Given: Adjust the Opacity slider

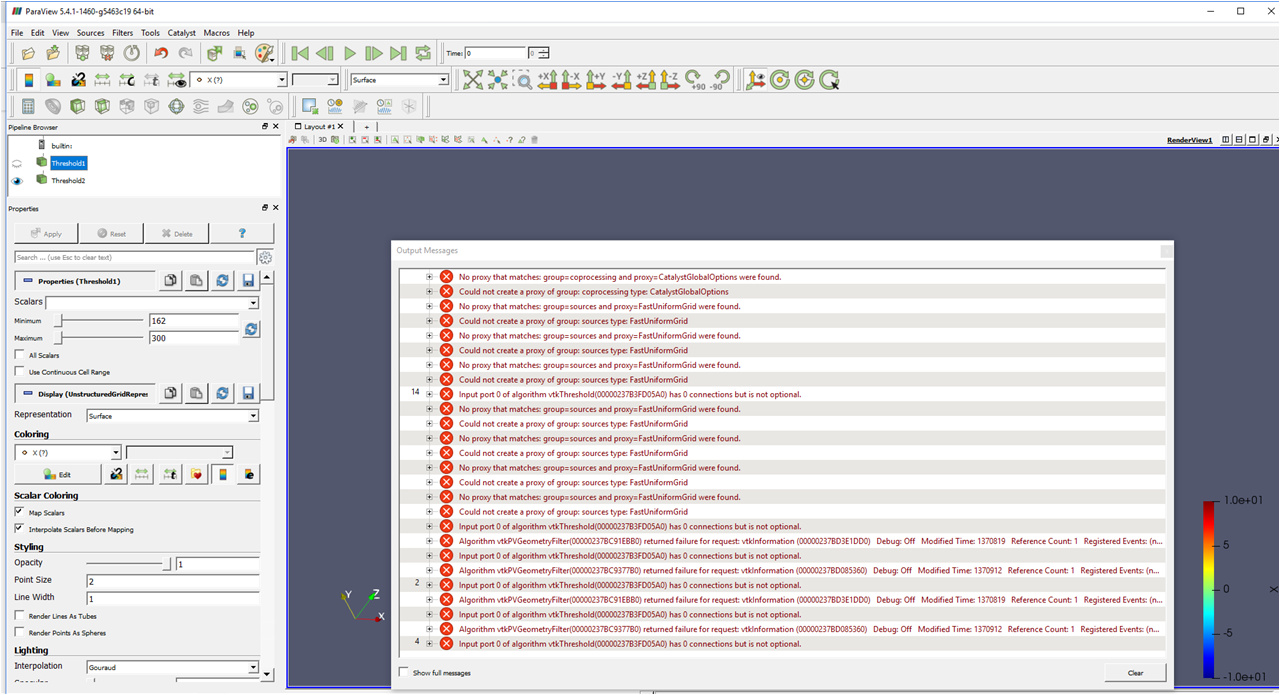Looking at the screenshot, I should (x=130, y=564).
